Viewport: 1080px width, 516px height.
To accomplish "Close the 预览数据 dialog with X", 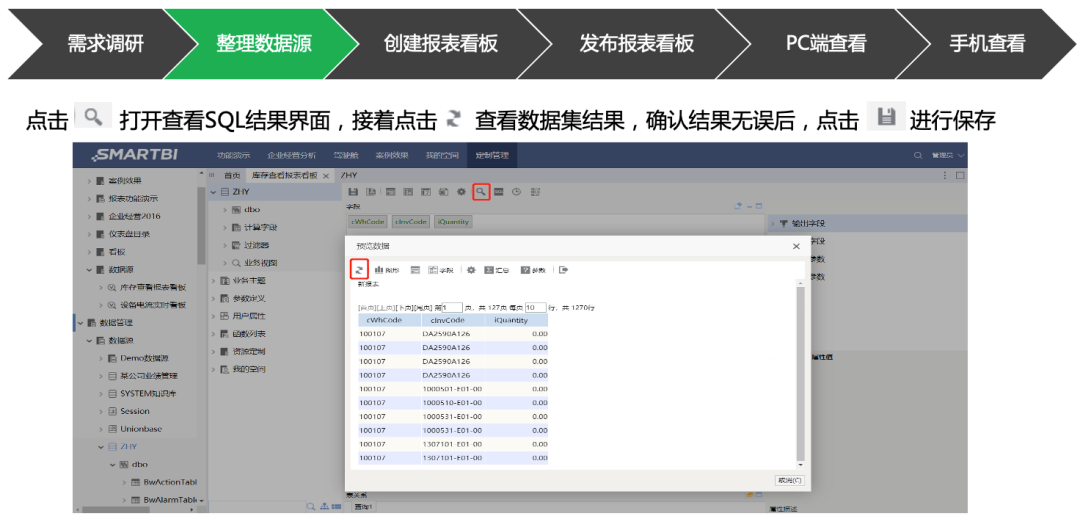I will (x=796, y=246).
